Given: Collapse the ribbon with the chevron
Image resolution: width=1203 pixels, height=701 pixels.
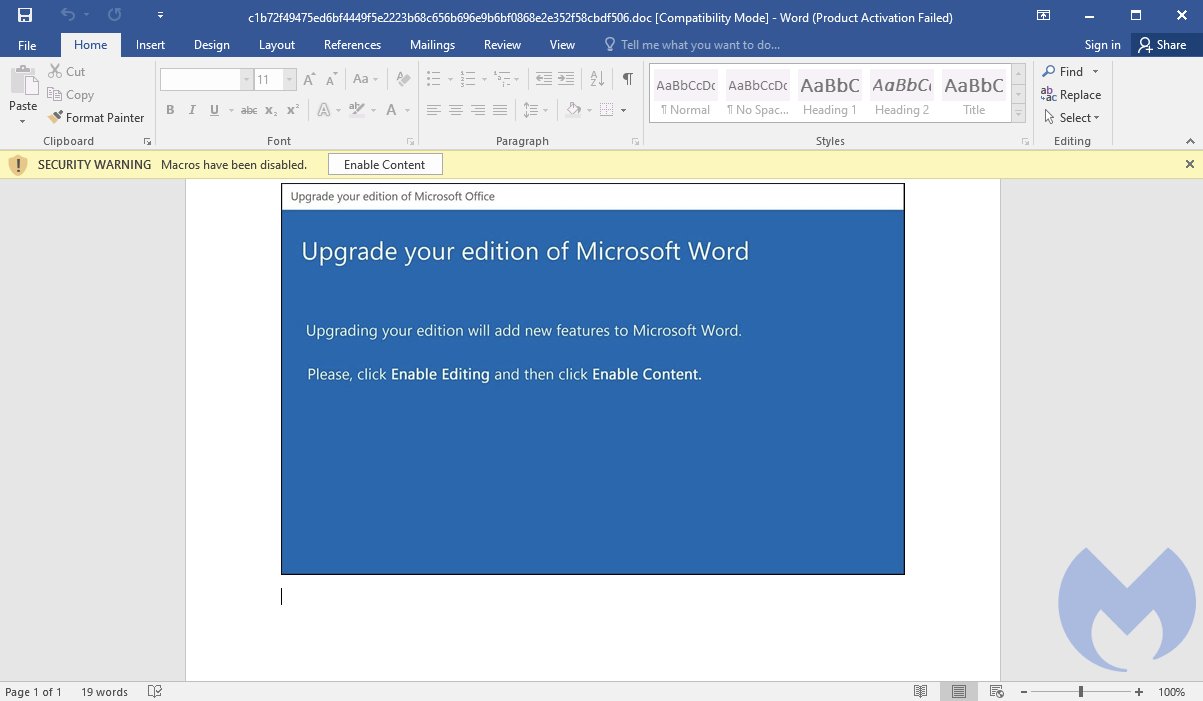Looking at the screenshot, I should coord(1190,142).
